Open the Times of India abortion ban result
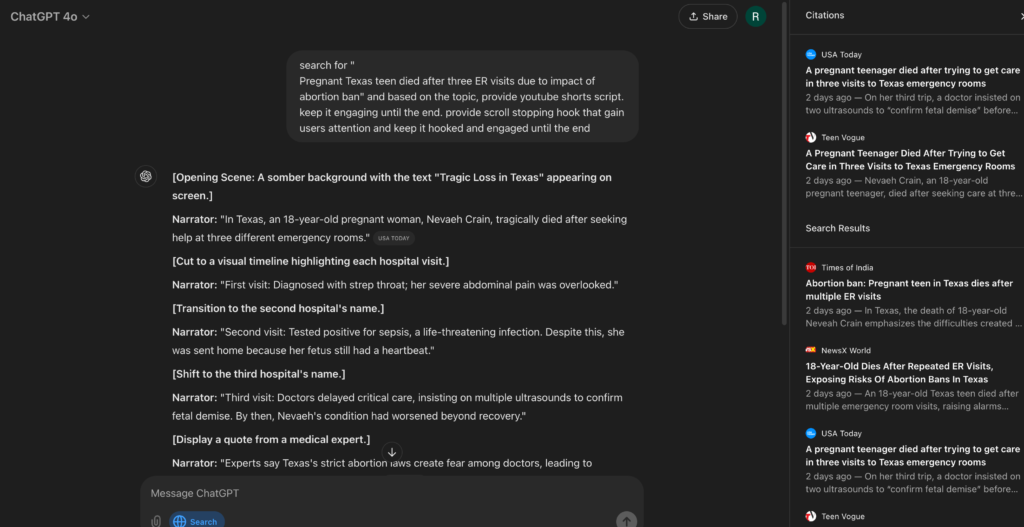Viewport: 1024px width, 527px height. click(910, 290)
